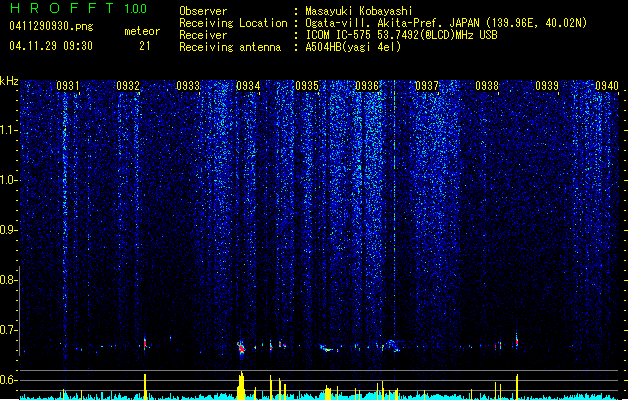This screenshot has height=400, width=629.
Task: Click the 0937 time marker
Action: click(427, 86)
